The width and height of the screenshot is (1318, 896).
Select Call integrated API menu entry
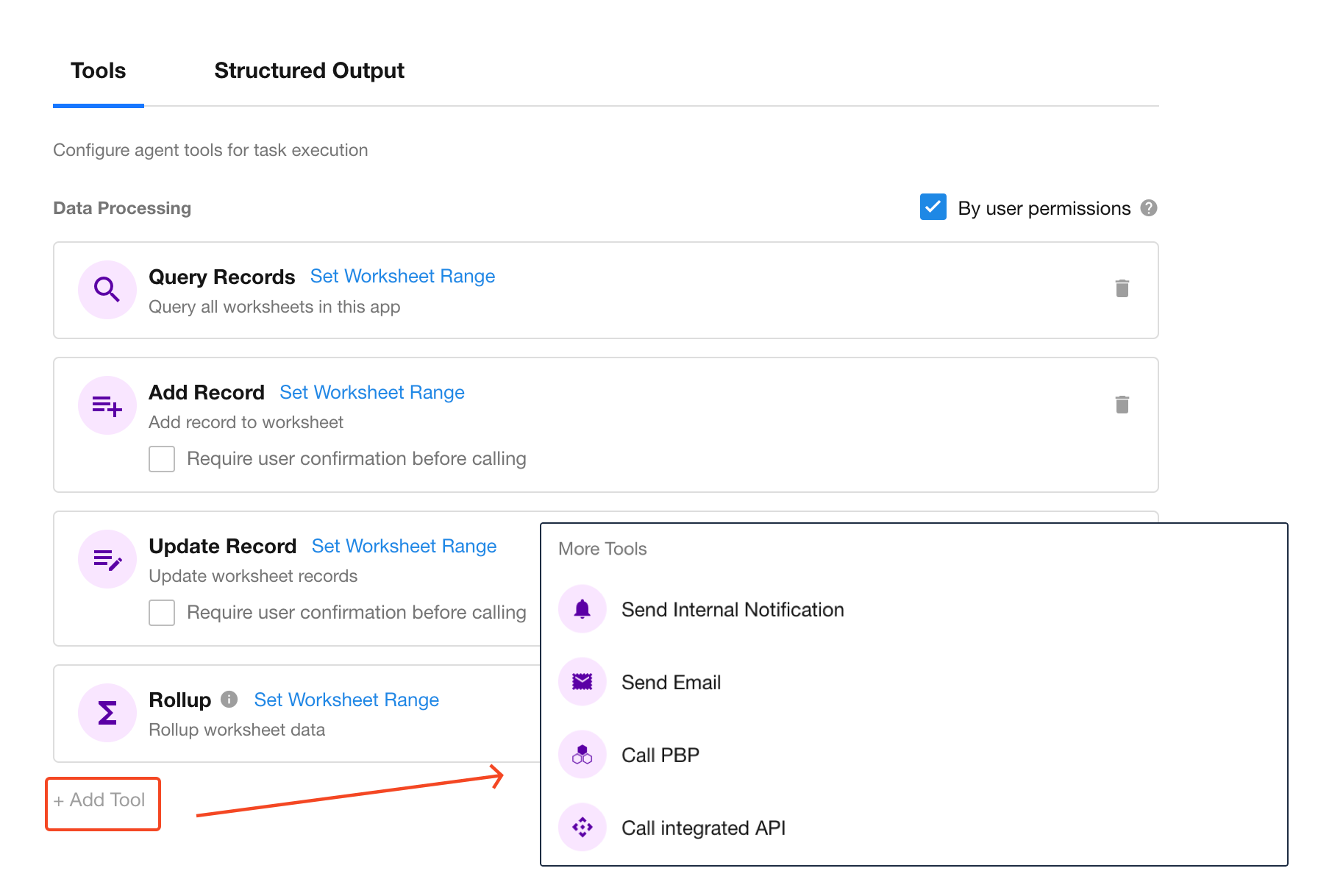pyautogui.click(x=702, y=828)
